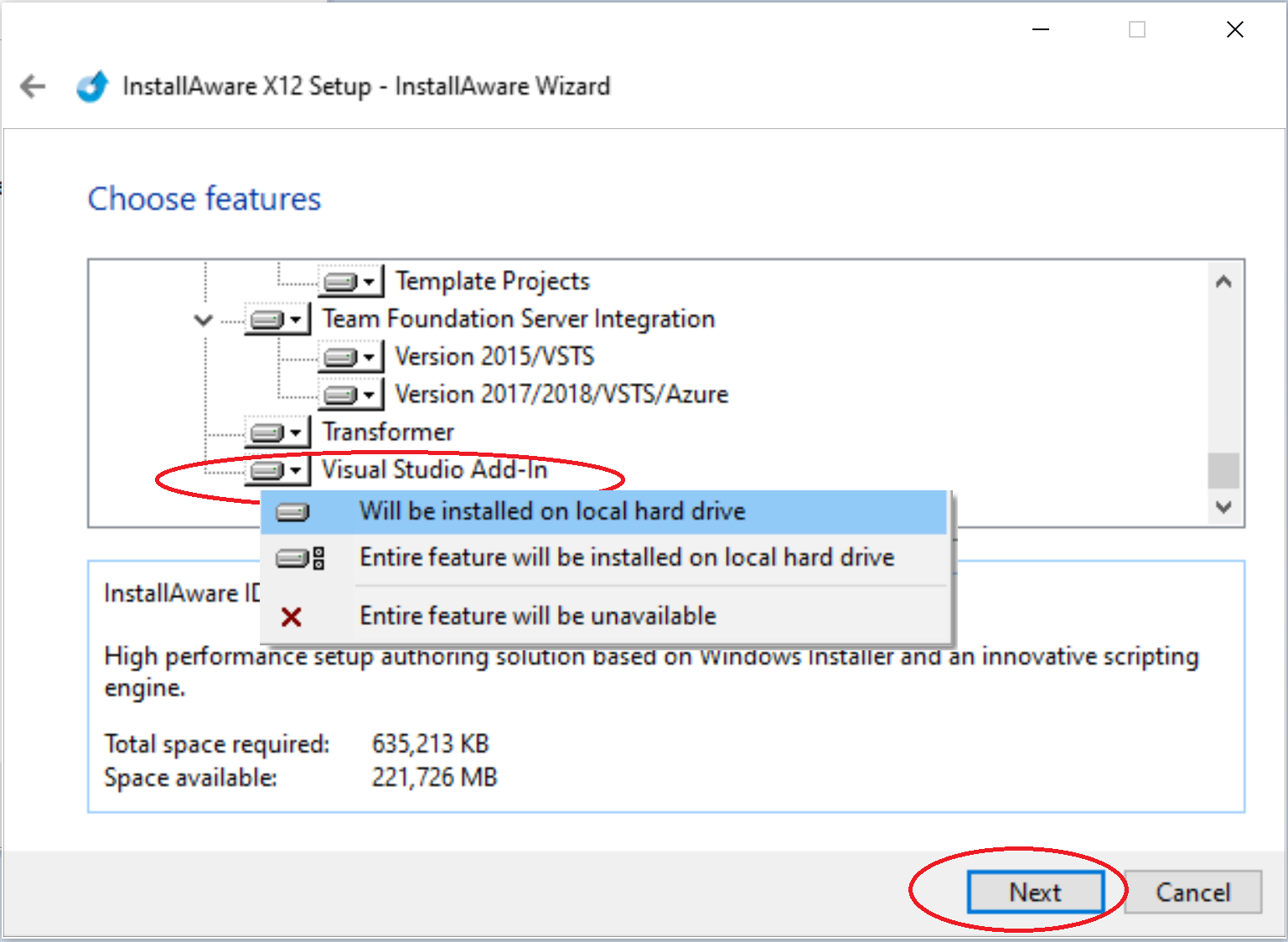Select Version 2017/2018/VSTS/Azure feature
Viewport: 1288px width, 942px height.
click(x=561, y=394)
